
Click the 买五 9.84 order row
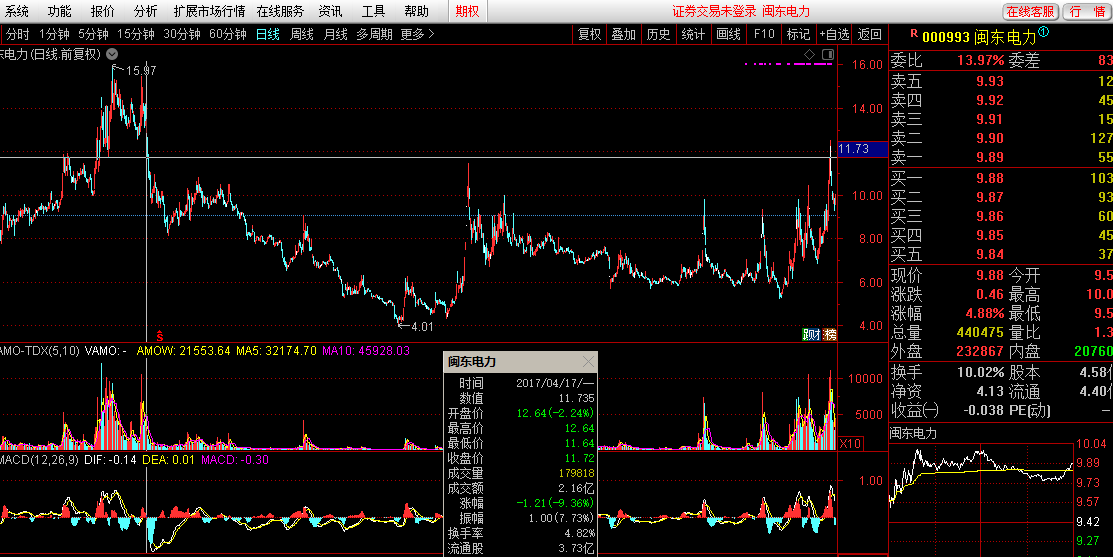[x=1001, y=254]
